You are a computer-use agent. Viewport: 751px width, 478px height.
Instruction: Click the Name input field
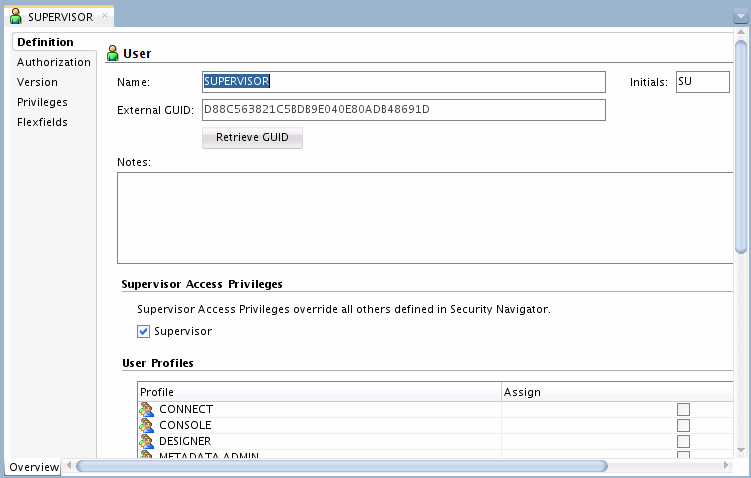coord(404,82)
